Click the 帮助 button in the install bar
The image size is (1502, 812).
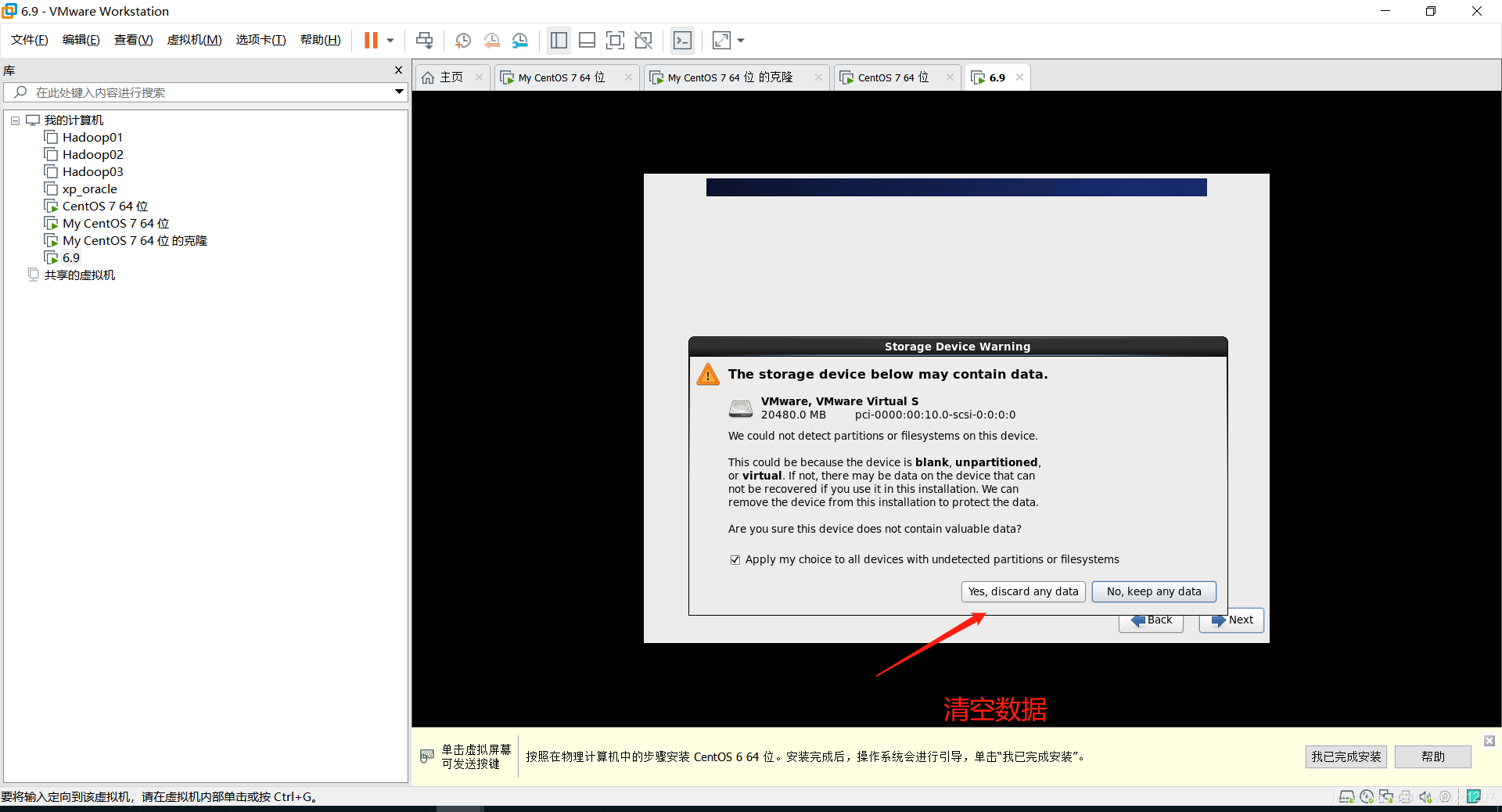[x=1432, y=756]
